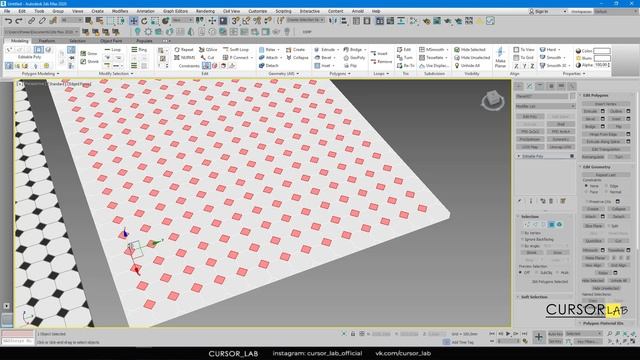The width and height of the screenshot is (640, 360).
Task: Click Detach in Geometry panel
Action: [269, 65]
